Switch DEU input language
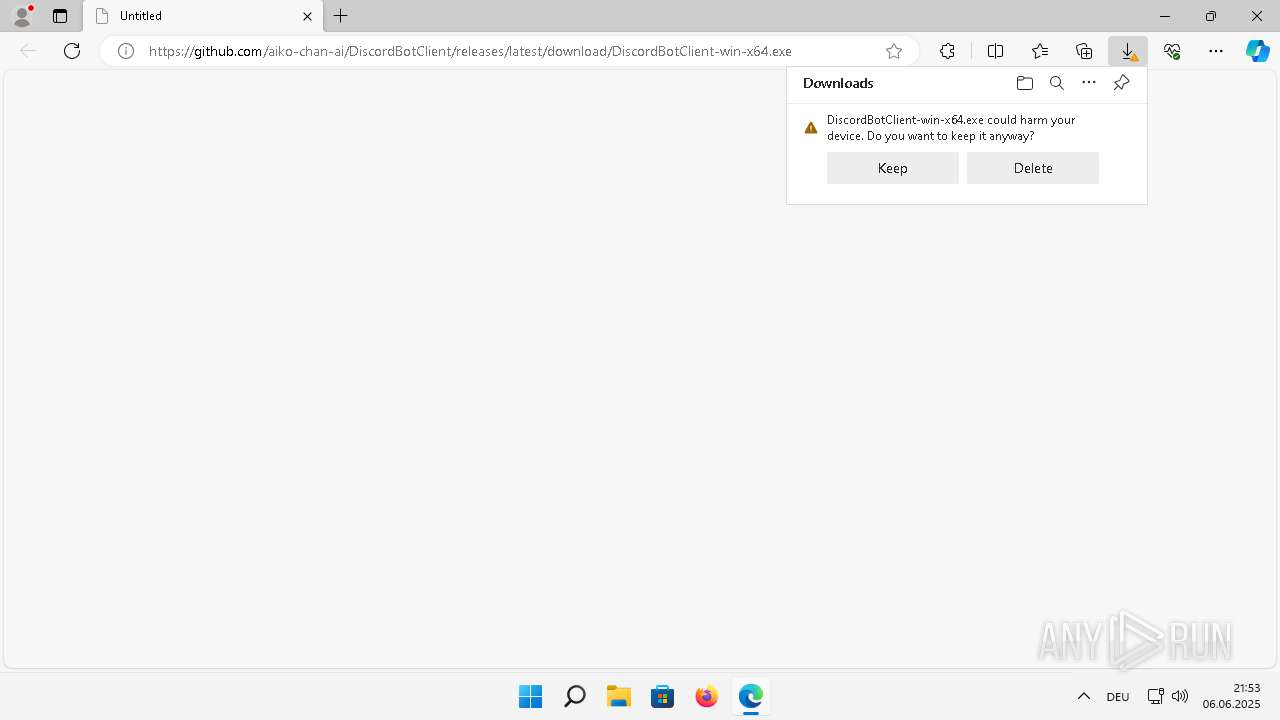The height and width of the screenshot is (720, 1280). pos(1118,697)
